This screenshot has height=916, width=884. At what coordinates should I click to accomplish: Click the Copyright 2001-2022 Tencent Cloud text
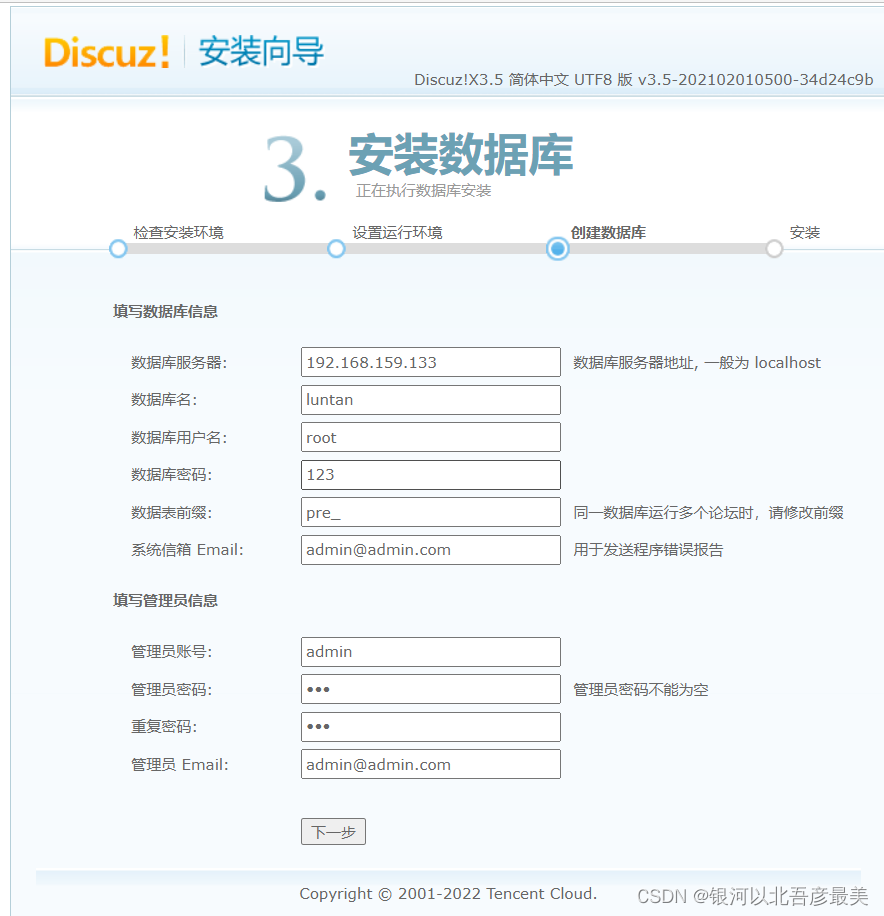click(448, 894)
